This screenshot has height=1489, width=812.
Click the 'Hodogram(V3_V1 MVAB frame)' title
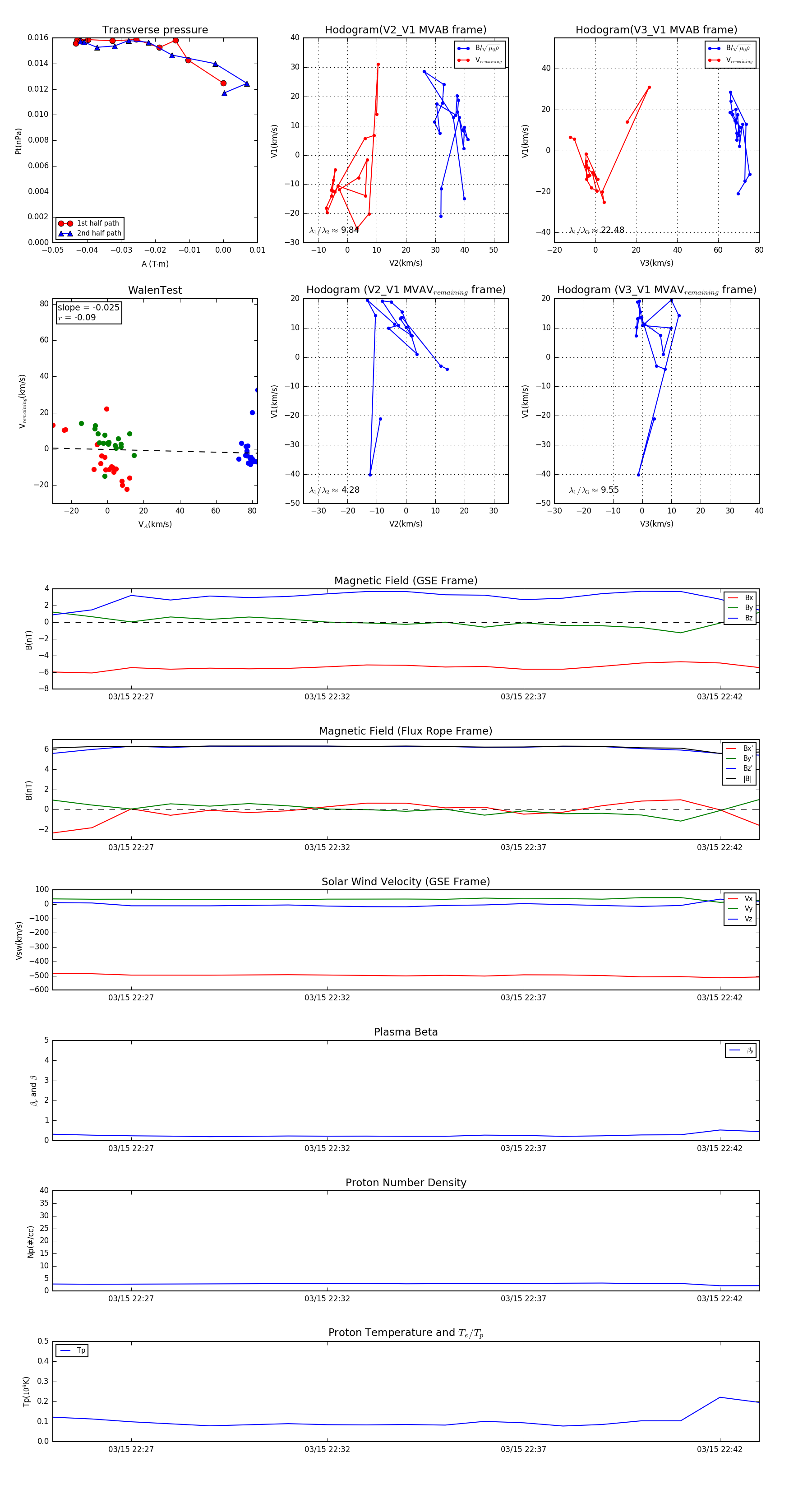point(656,29)
